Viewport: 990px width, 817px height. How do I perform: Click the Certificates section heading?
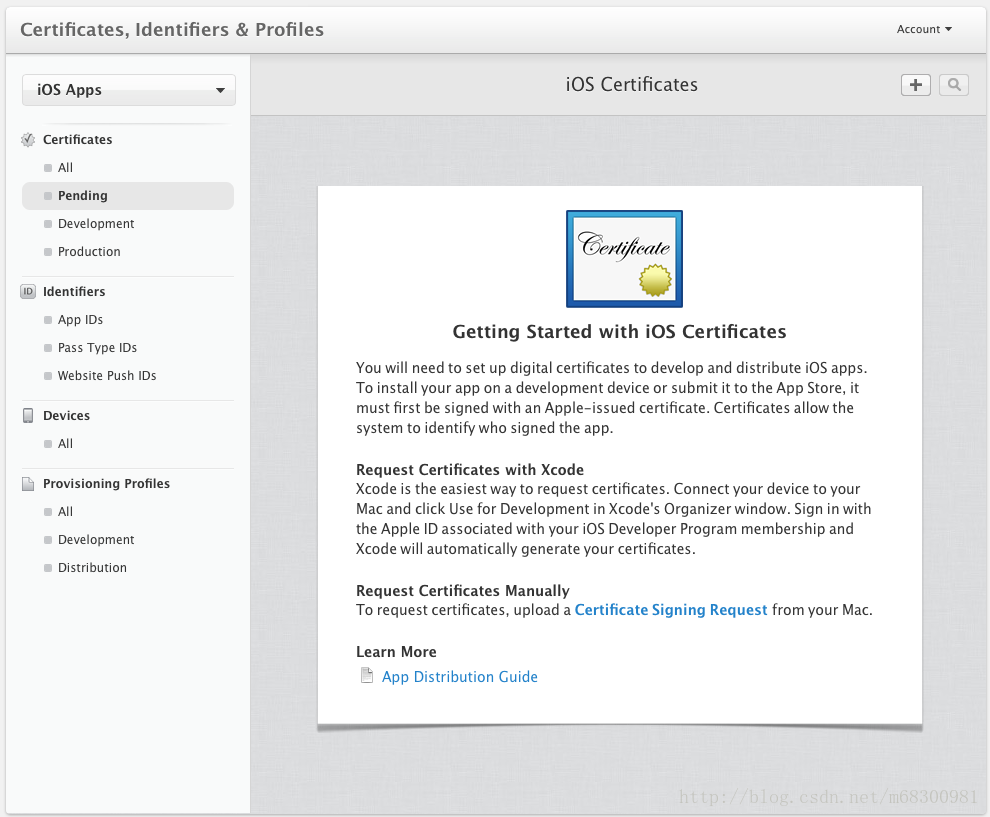[x=78, y=140]
